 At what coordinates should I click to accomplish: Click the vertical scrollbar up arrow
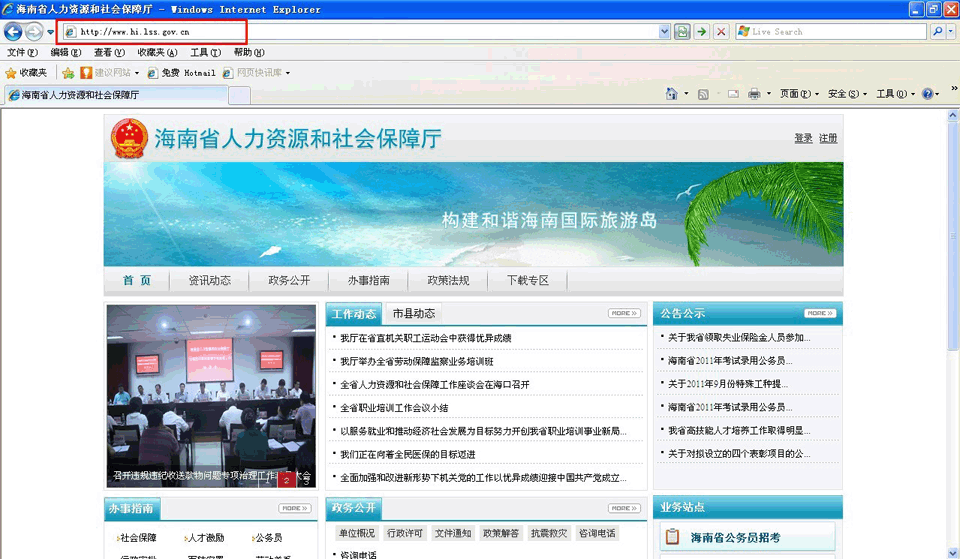953,115
